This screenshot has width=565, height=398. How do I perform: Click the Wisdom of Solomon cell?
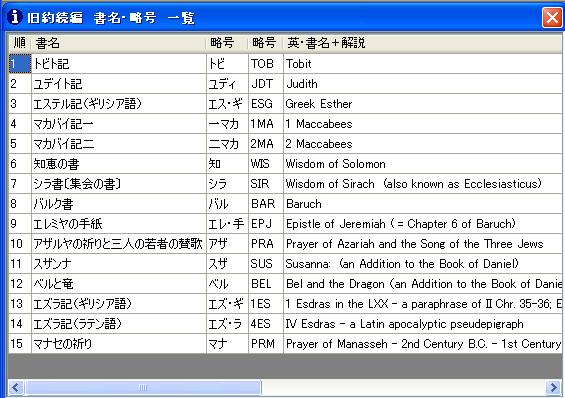point(423,164)
